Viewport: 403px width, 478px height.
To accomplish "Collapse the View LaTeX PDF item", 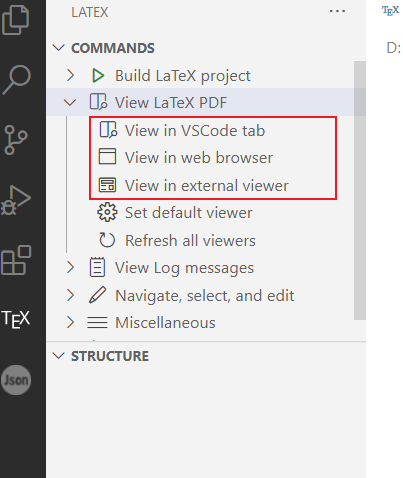I will (x=70, y=102).
